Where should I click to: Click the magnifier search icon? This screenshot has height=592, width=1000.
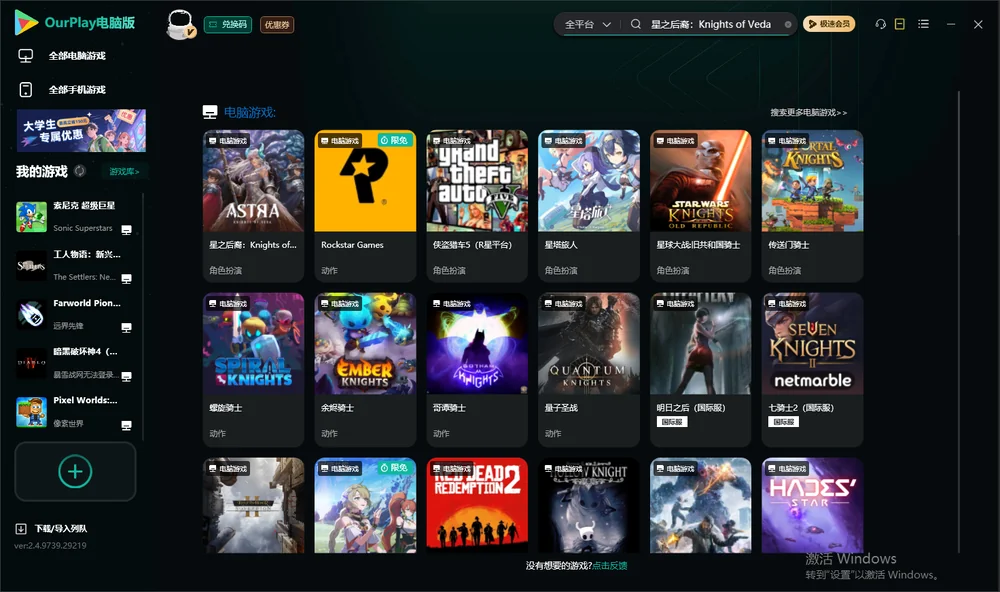coord(636,24)
